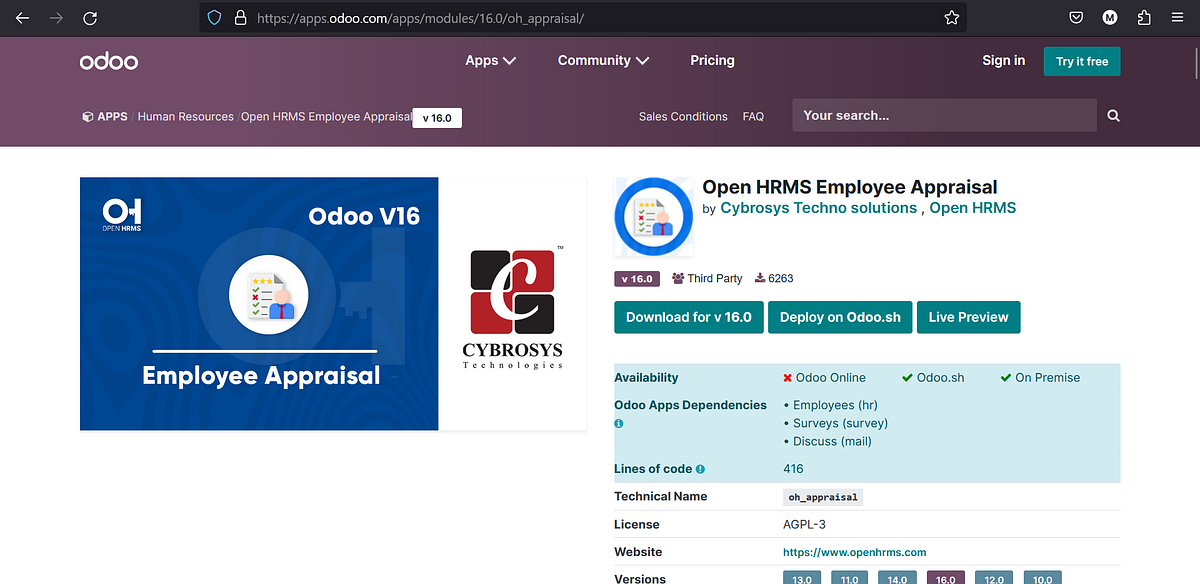Screen dimensions: 1200x584
Task: Click the bookmark star in the address bar
Action: point(951,17)
